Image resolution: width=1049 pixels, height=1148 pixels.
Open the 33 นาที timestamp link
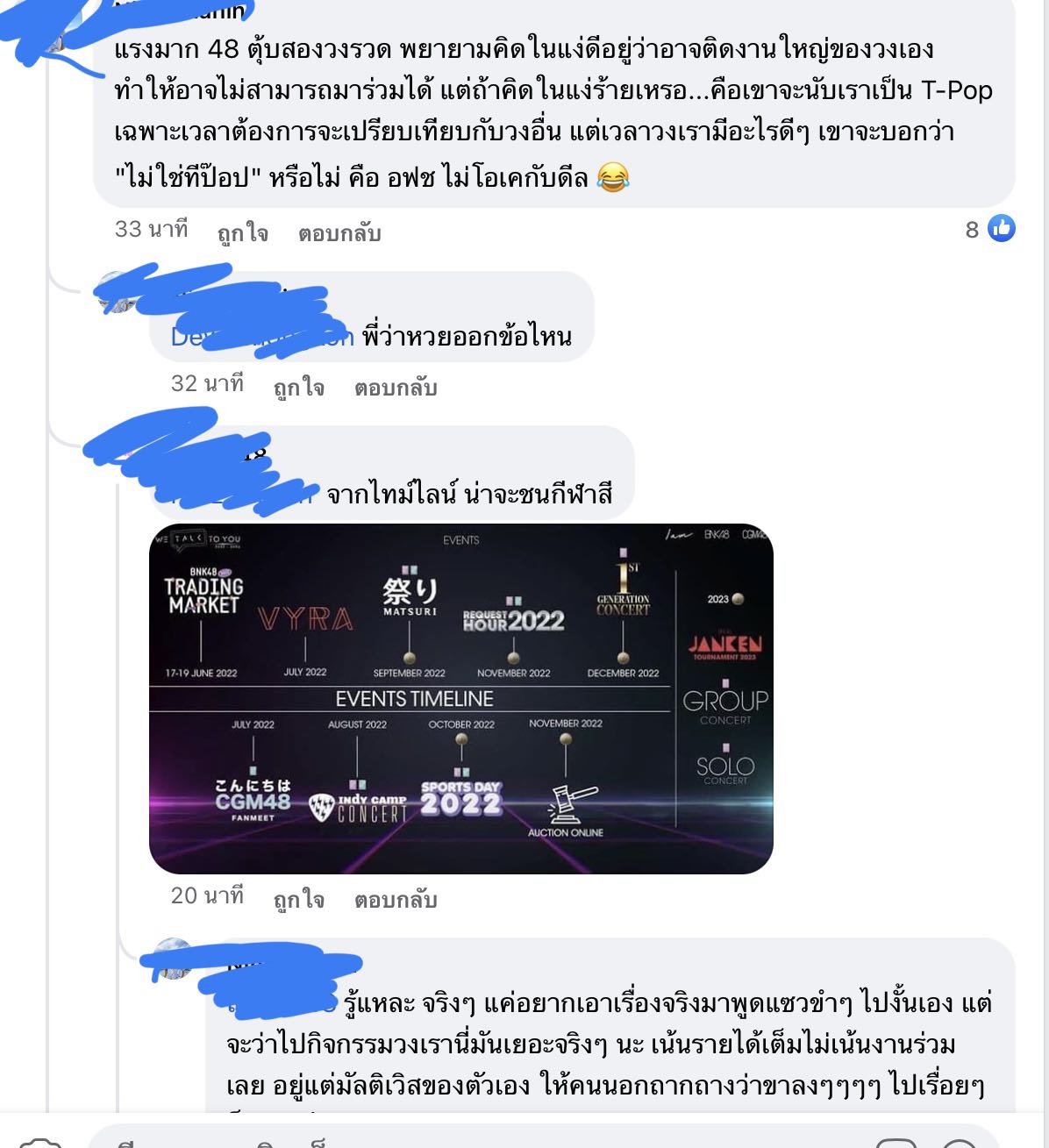pos(152,230)
